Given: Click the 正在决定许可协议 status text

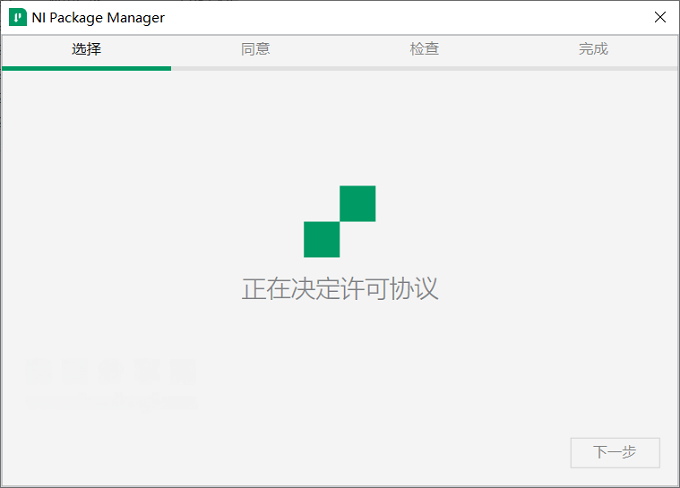Looking at the screenshot, I should coord(340,289).
